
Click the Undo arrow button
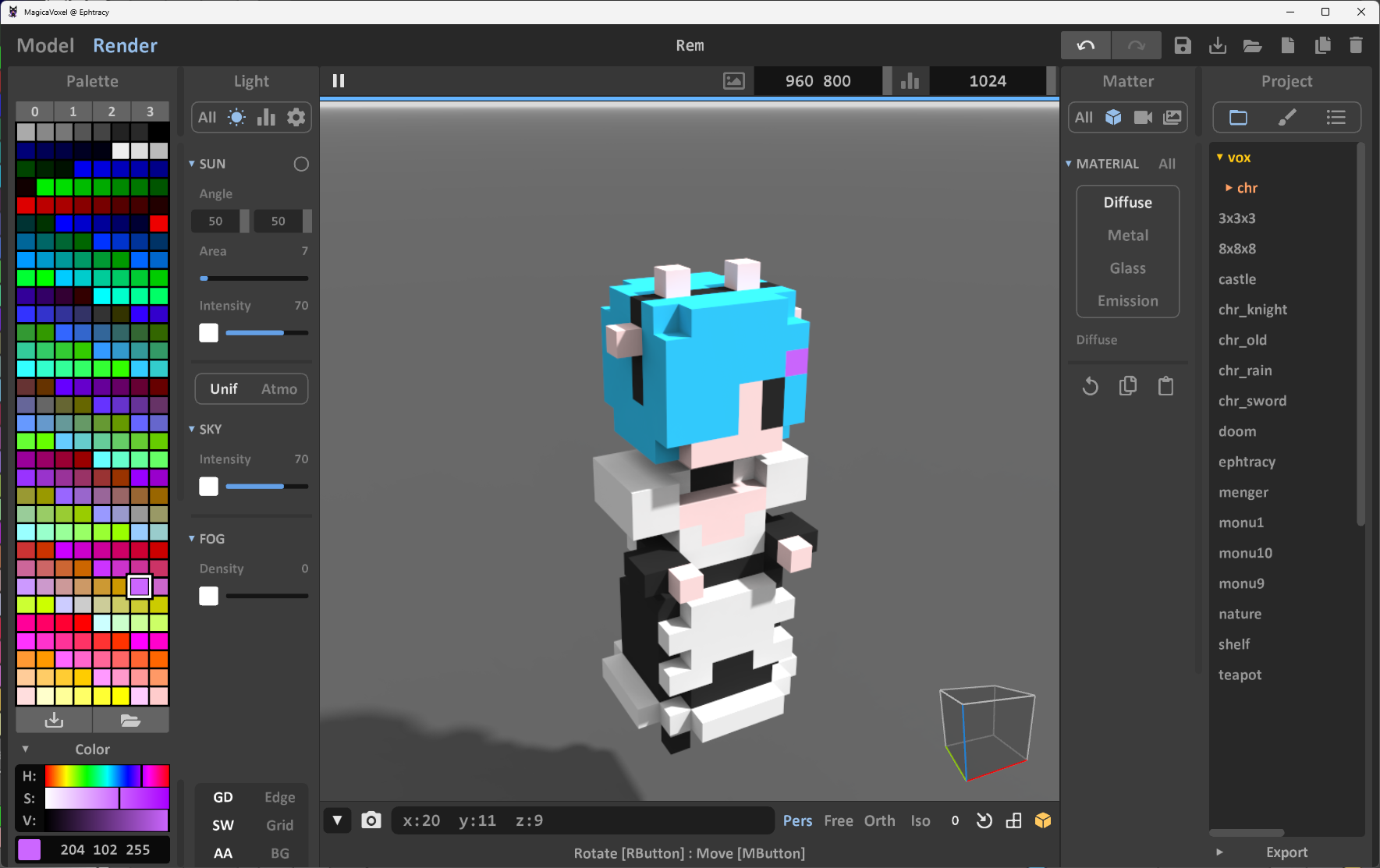tap(1085, 45)
